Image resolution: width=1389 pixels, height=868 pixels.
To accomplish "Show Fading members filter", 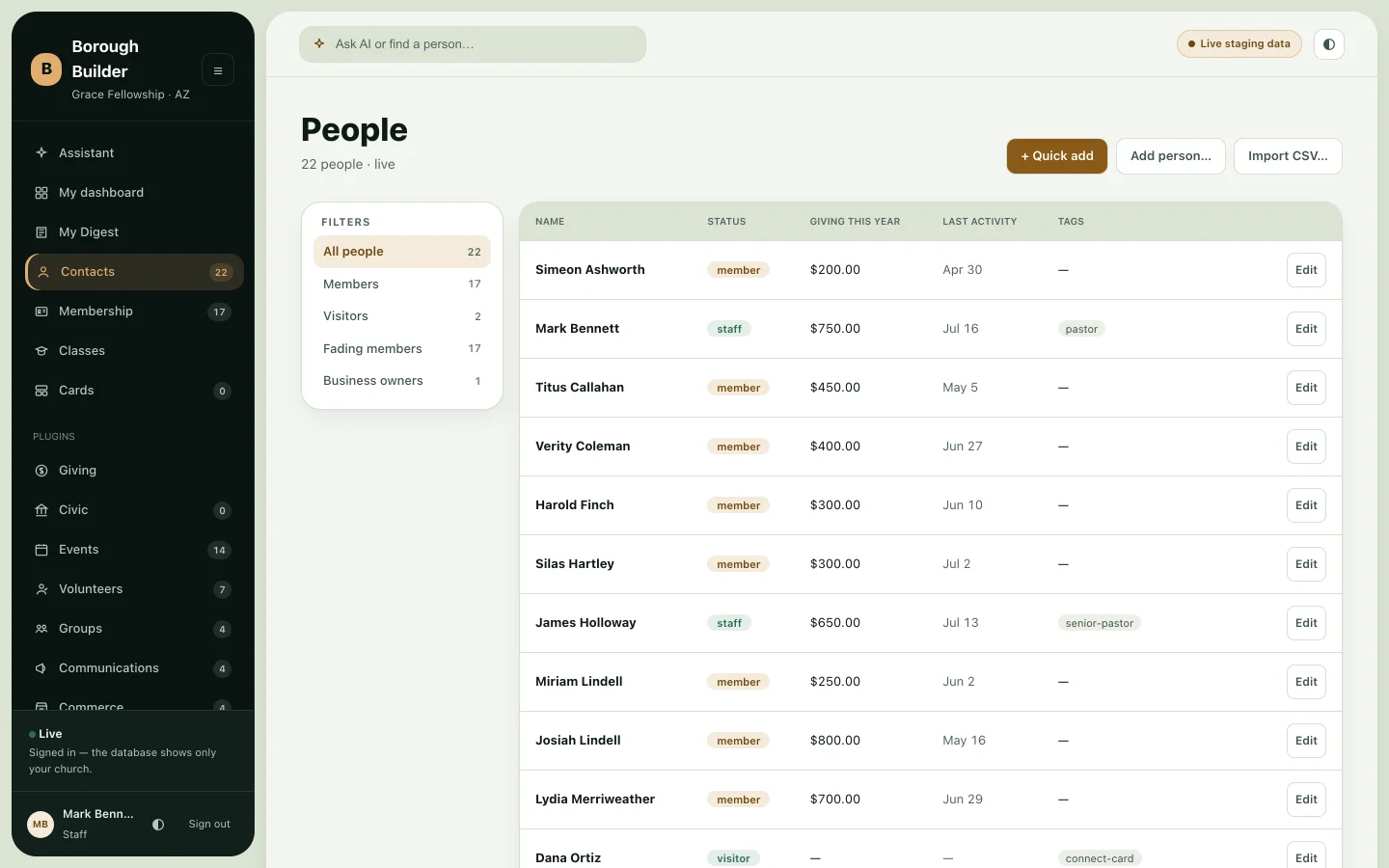I will coord(402,349).
